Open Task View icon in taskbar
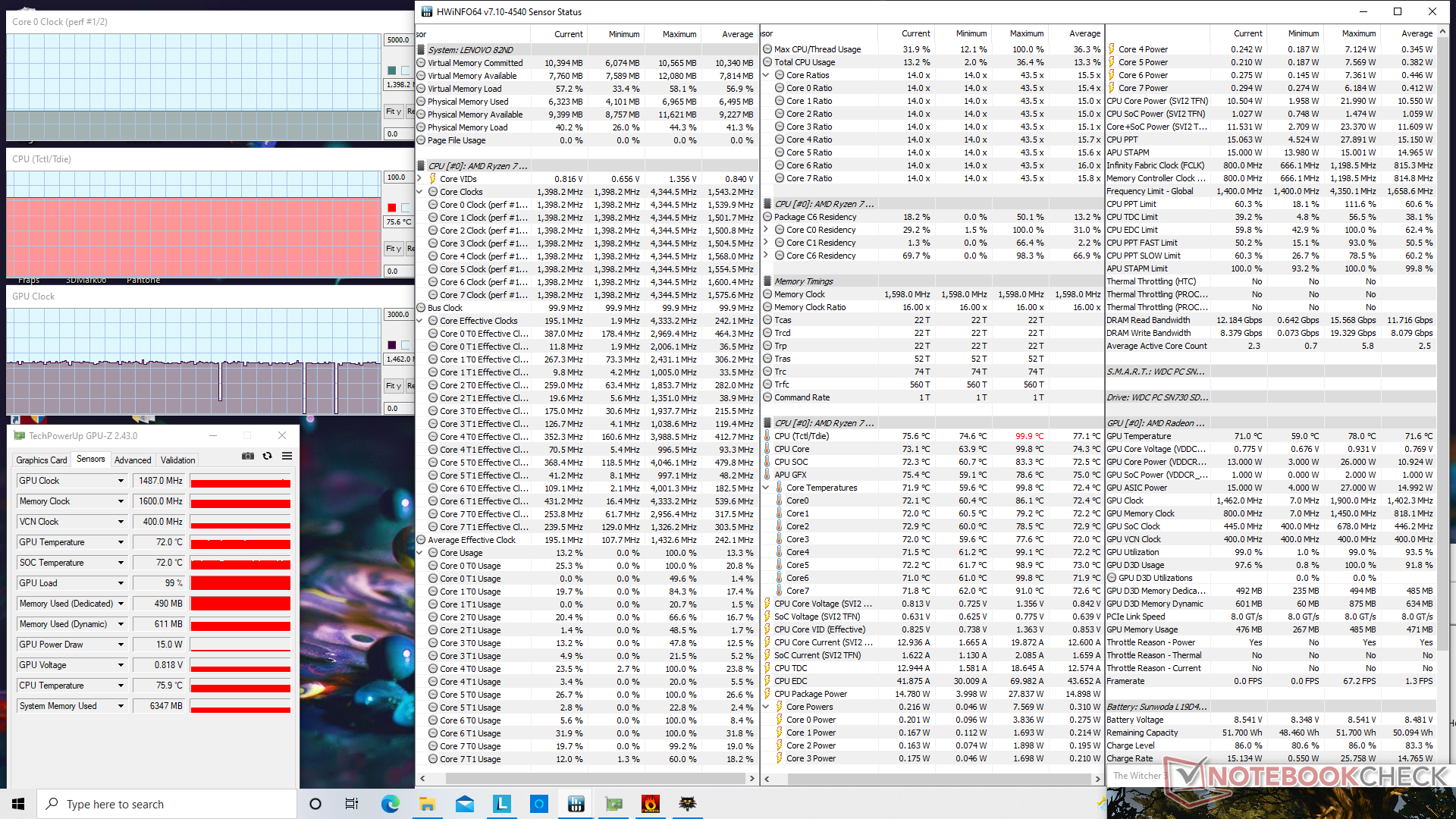Image resolution: width=1456 pixels, height=819 pixels. click(352, 804)
